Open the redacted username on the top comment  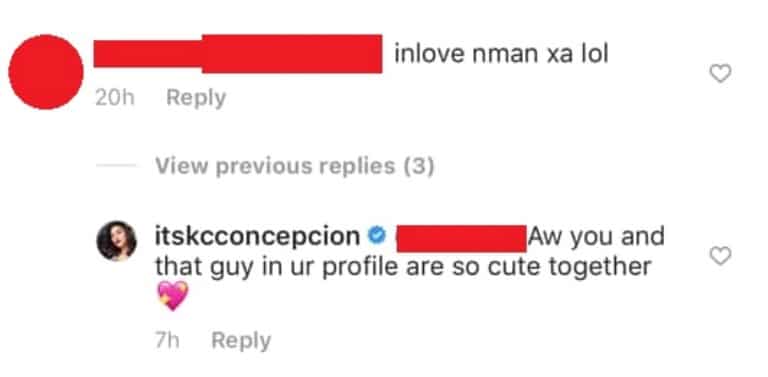pos(238,53)
